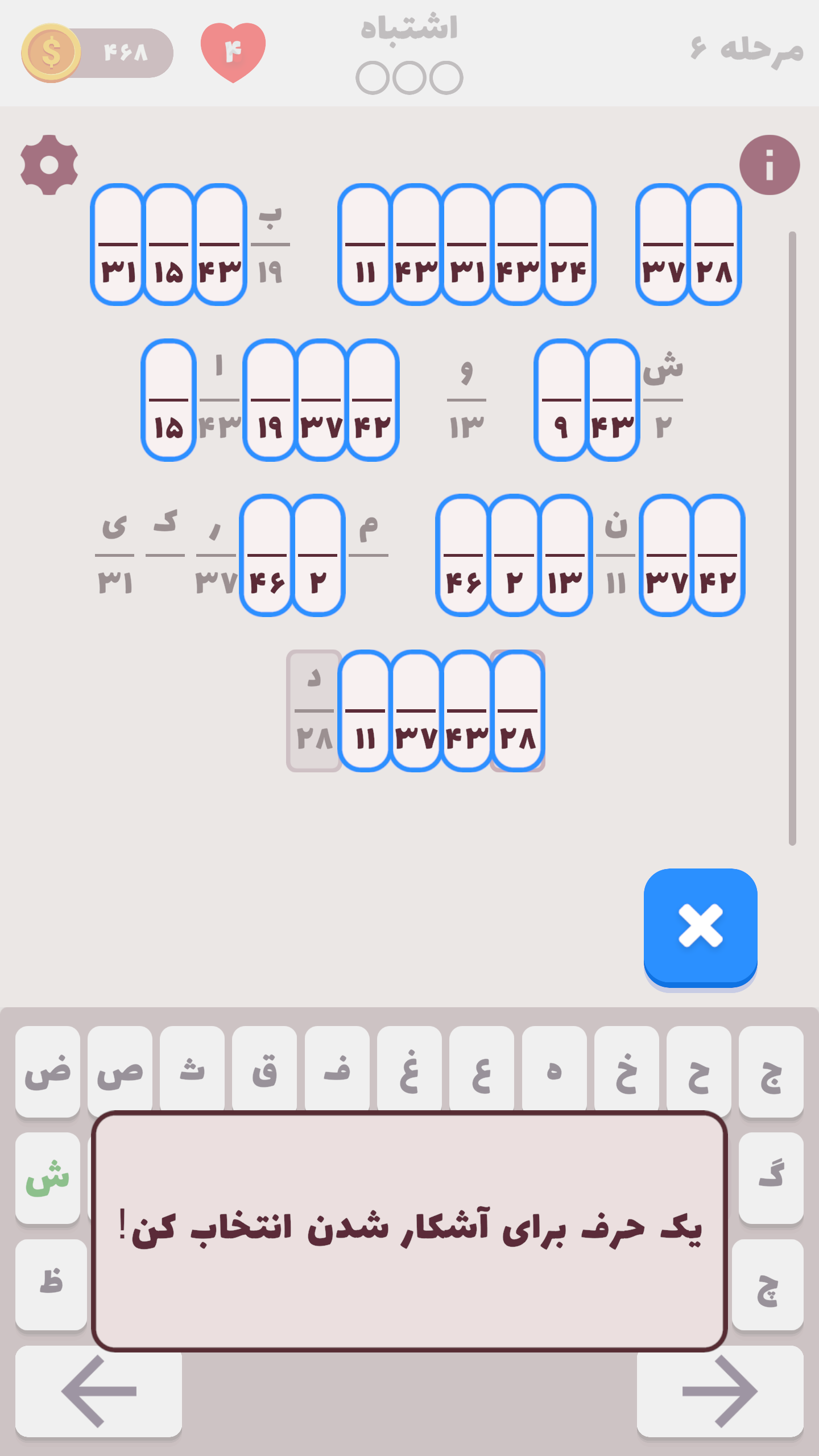Tap the gold coin icon
819x1456 pixels.
(51, 53)
